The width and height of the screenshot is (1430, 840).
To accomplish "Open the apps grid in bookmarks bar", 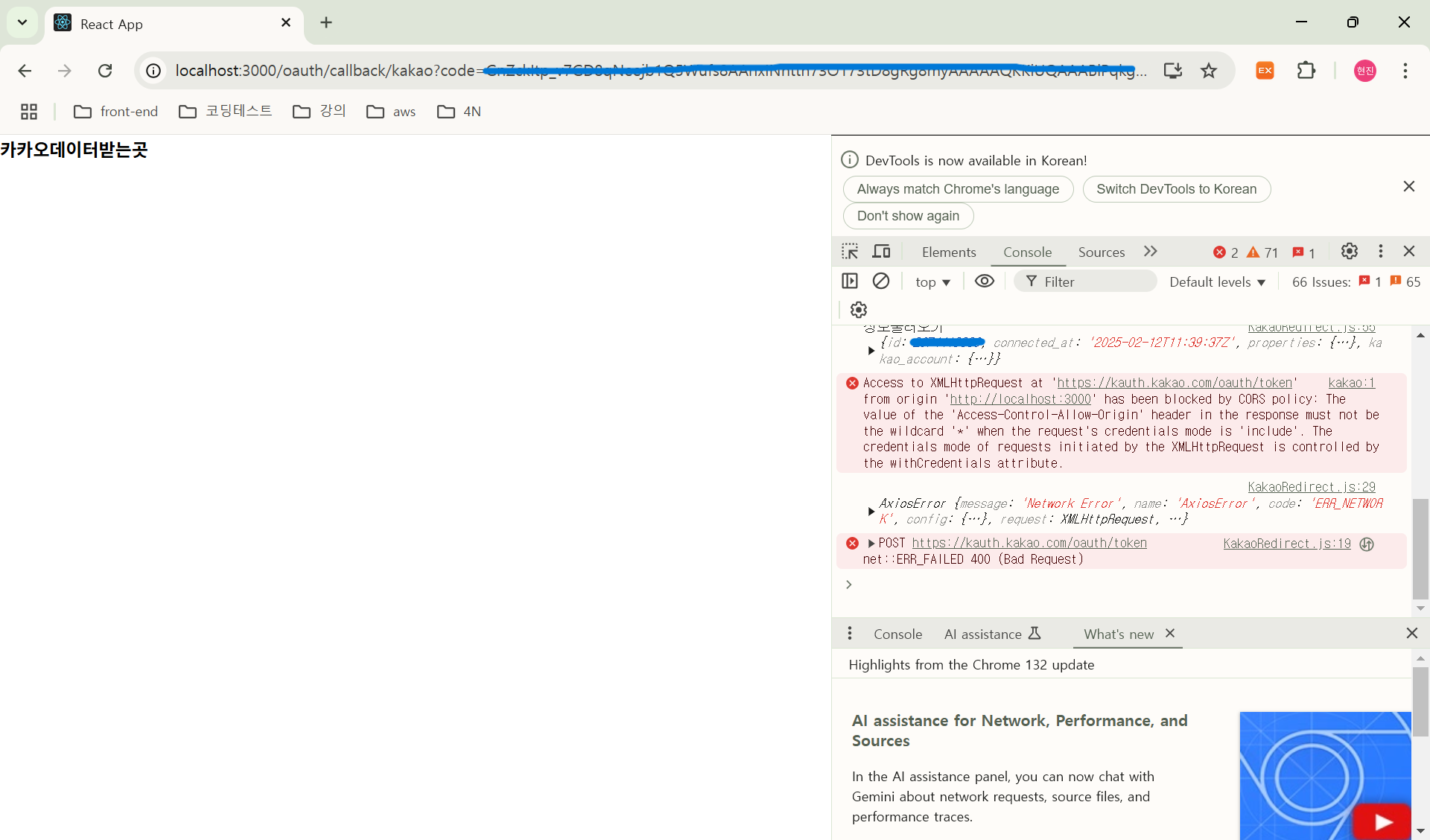I will (x=29, y=112).
